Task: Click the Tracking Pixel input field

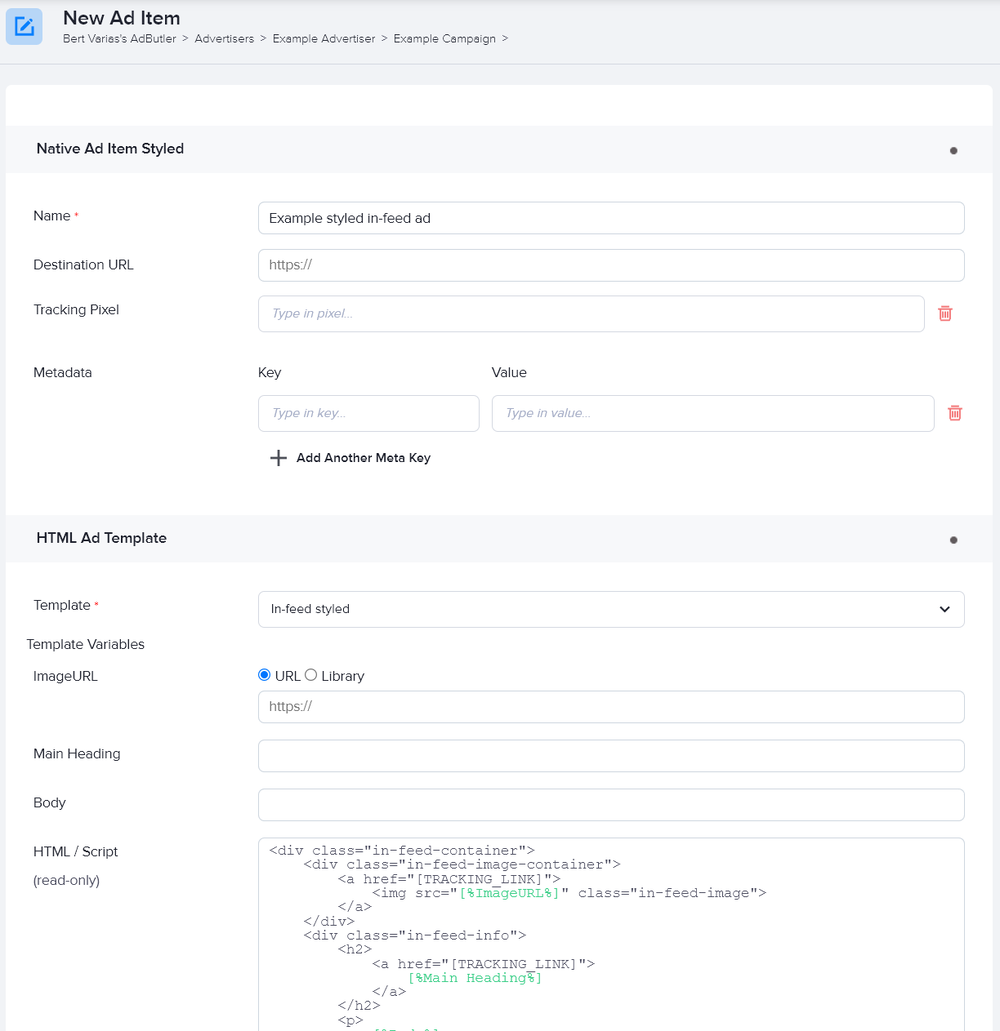Action: click(x=591, y=314)
